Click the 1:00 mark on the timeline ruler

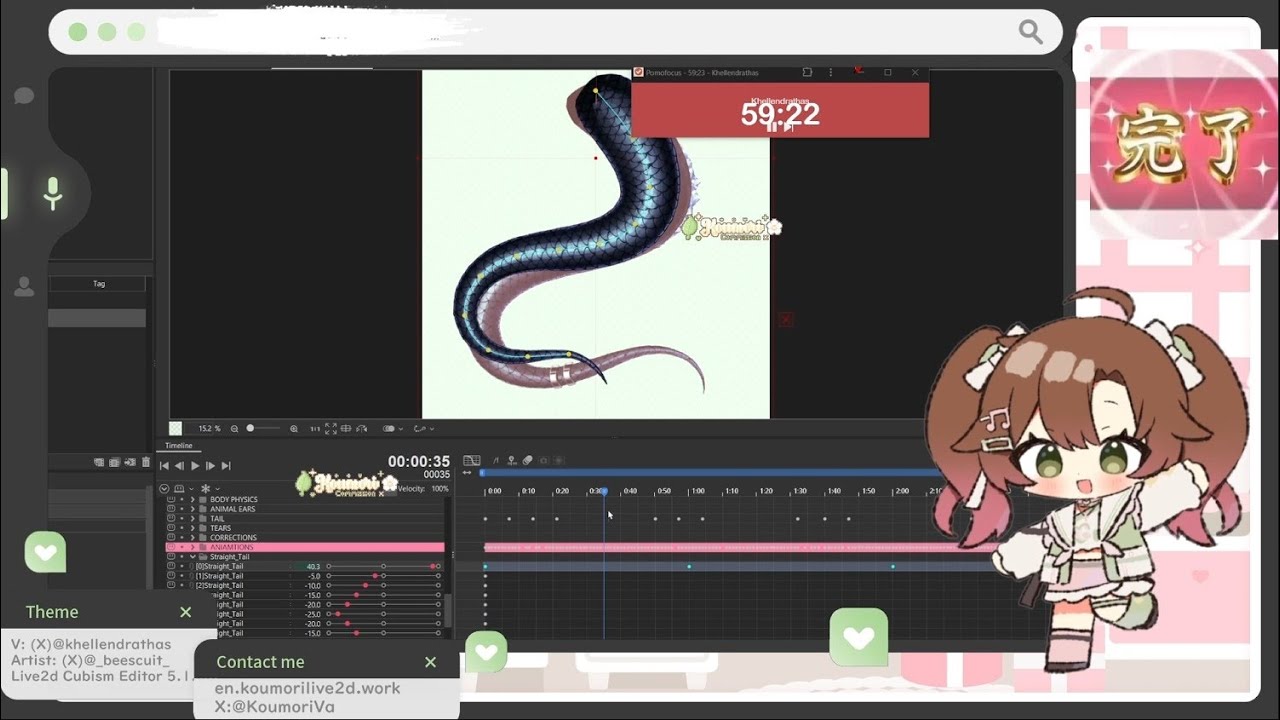pos(698,491)
